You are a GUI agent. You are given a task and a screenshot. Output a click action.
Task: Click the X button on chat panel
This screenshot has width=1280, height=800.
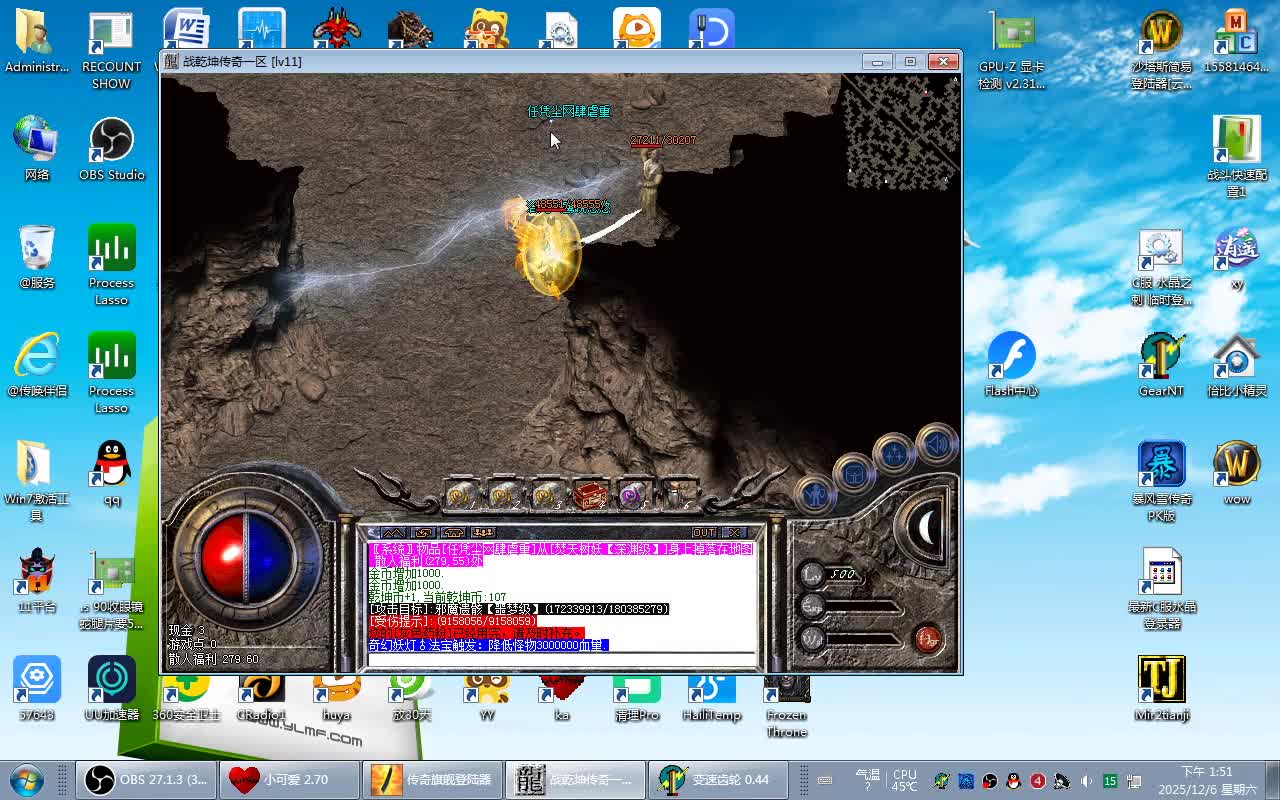(x=734, y=533)
